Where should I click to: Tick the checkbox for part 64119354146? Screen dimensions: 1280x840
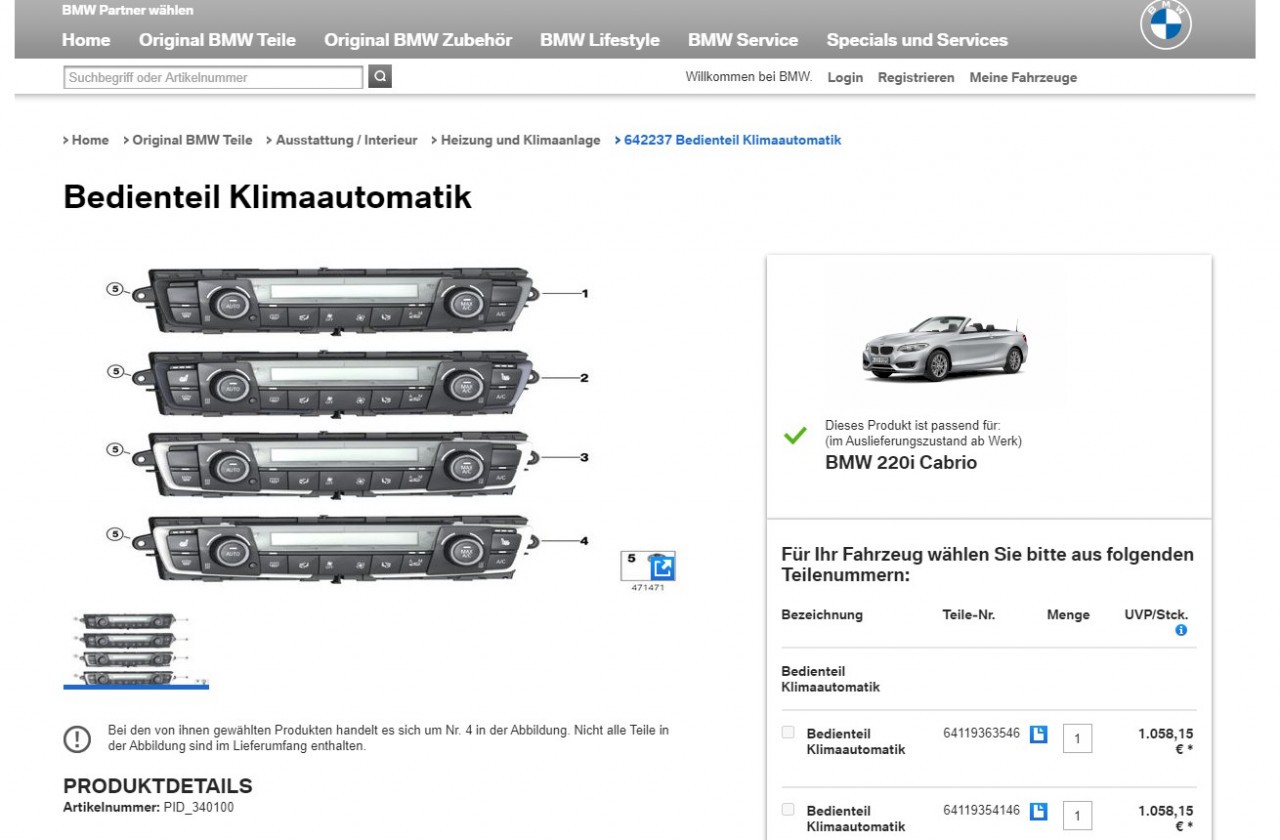coord(788,810)
